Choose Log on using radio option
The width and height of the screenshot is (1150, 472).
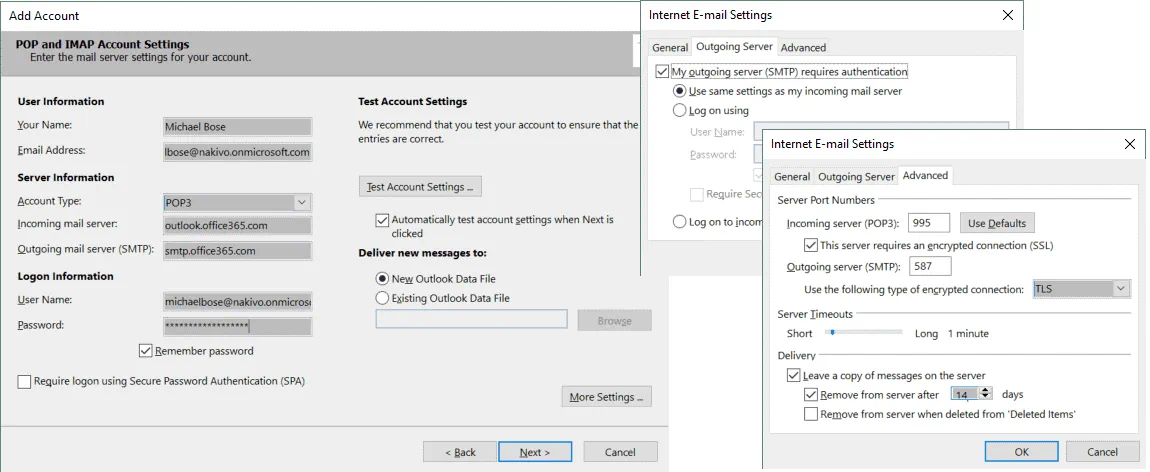click(680, 111)
